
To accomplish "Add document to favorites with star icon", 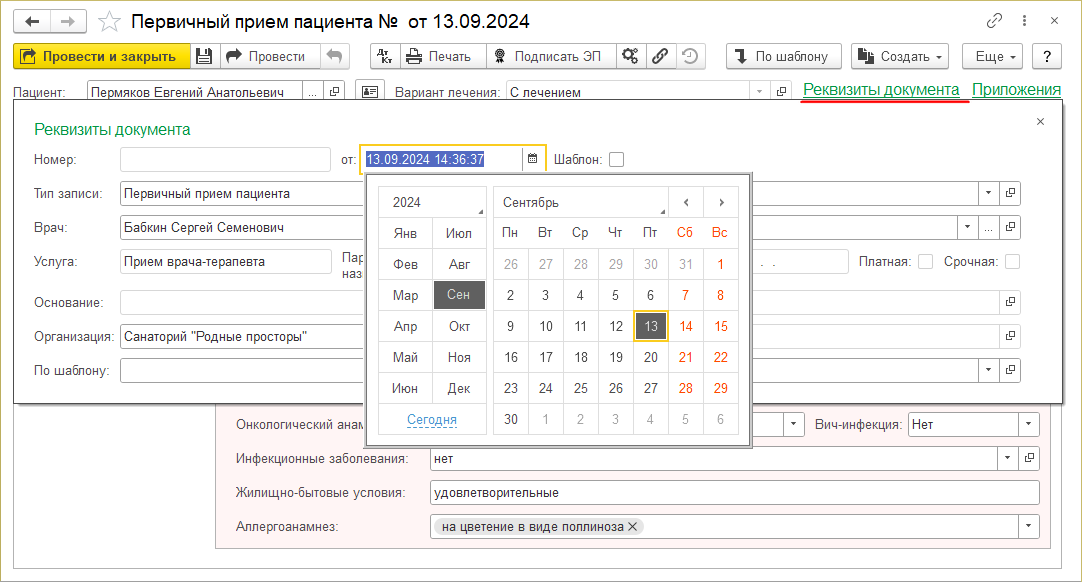I will tap(111, 21).
